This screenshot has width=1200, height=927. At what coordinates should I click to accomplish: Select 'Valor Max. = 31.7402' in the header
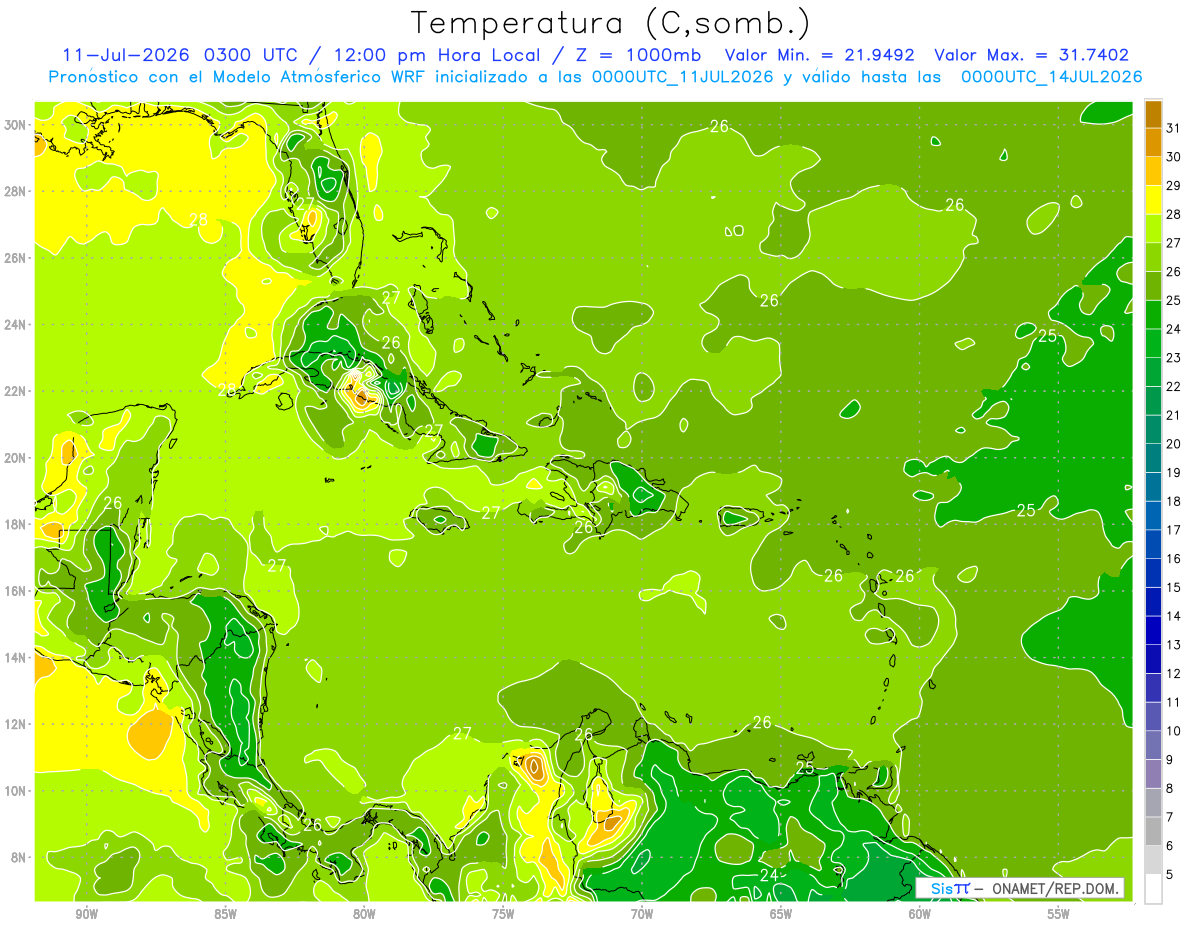[x=1032, y=55]
